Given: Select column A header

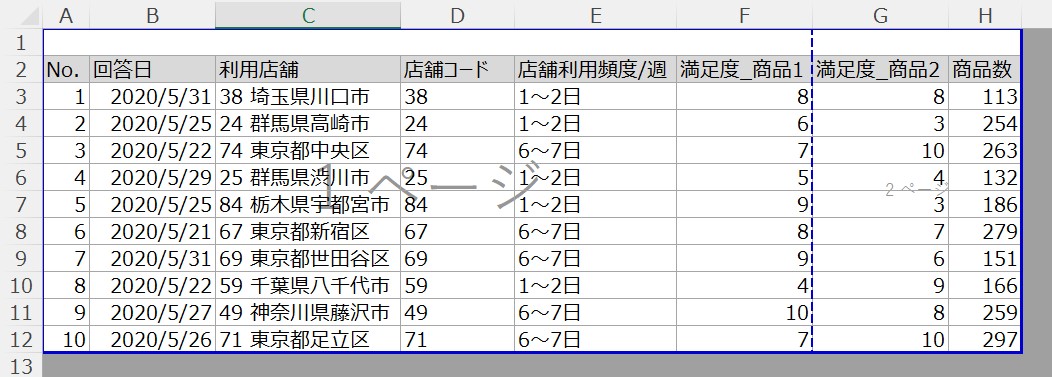Looking at the screenshot, I should click(66, 15).
